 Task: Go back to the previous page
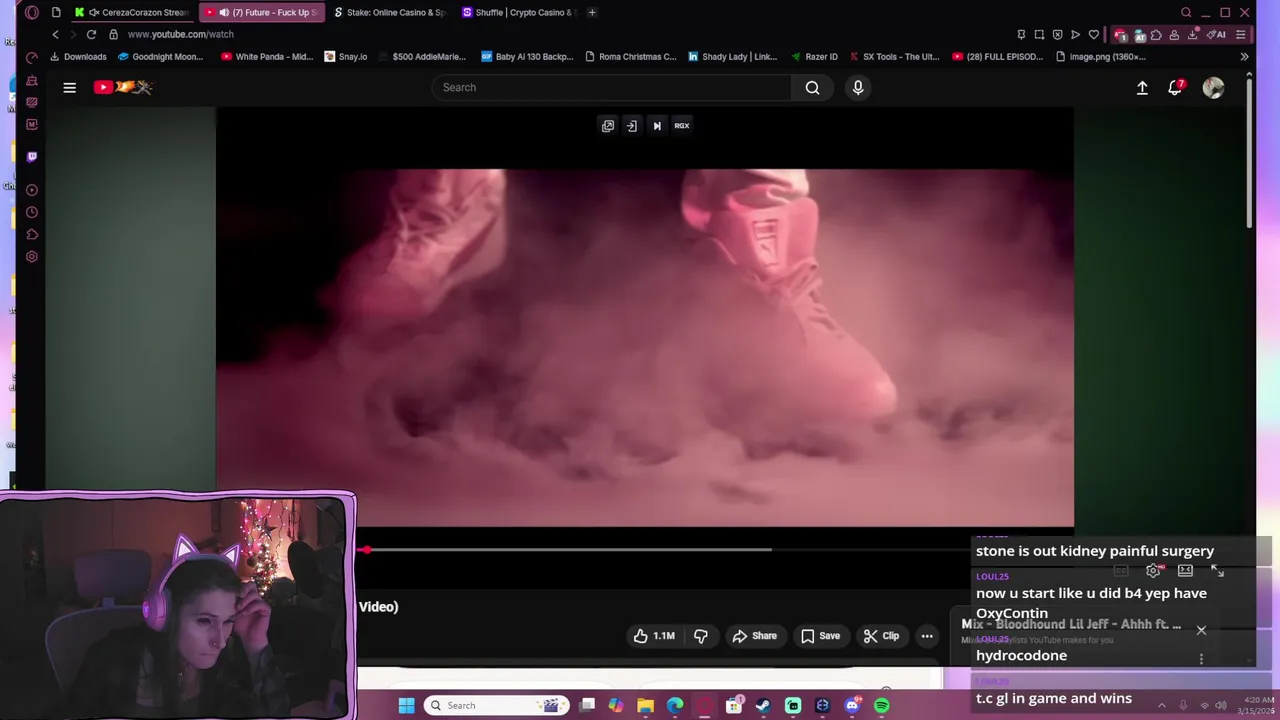tap(56, 34)
